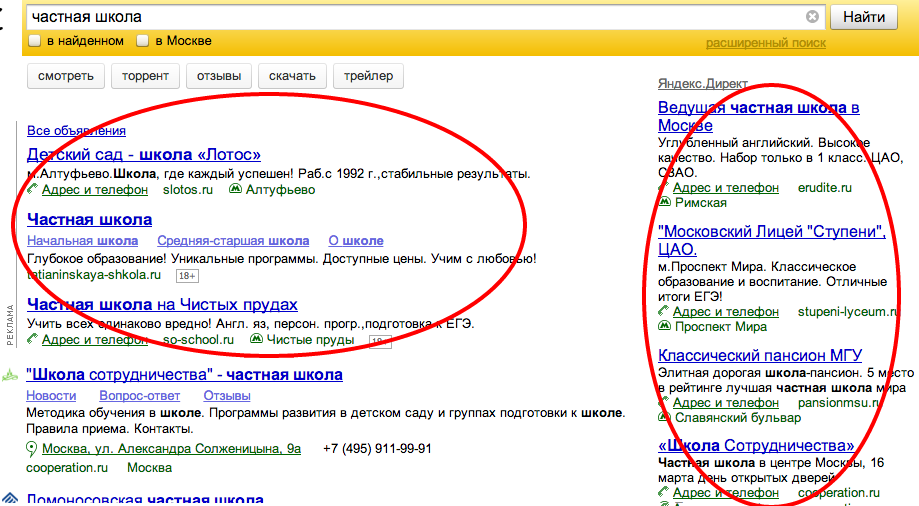
Task: Select the 'отзывы' suggestion button
Action: click(x=219, y=76)
